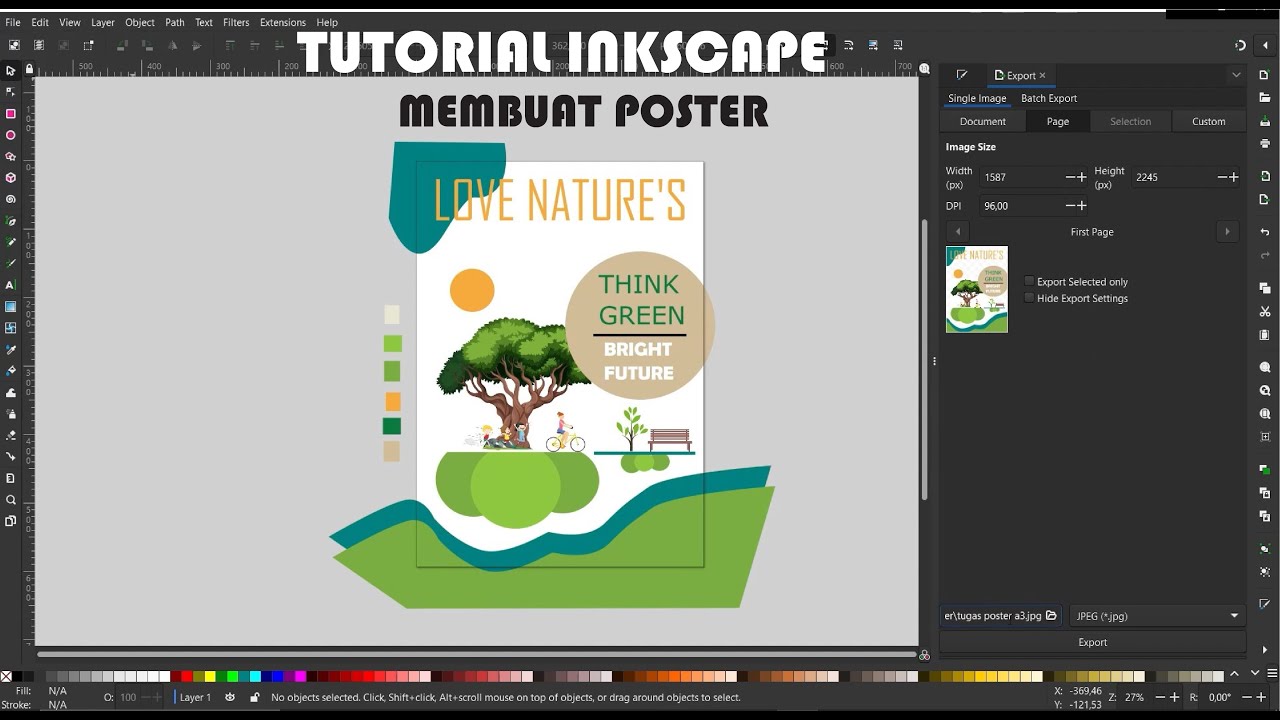
Task: Select the Paint Bucket tool
Action: (x=11, y=371)
